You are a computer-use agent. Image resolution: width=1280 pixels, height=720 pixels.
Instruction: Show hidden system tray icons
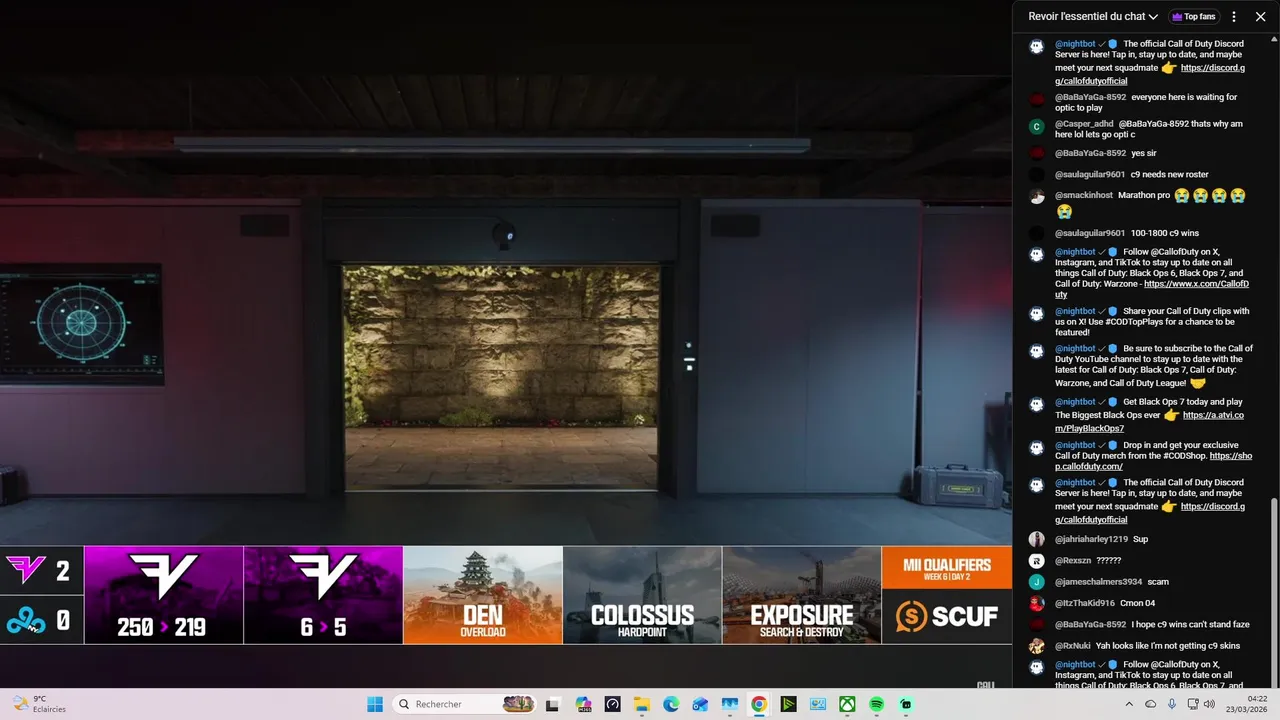(1129, 704)
